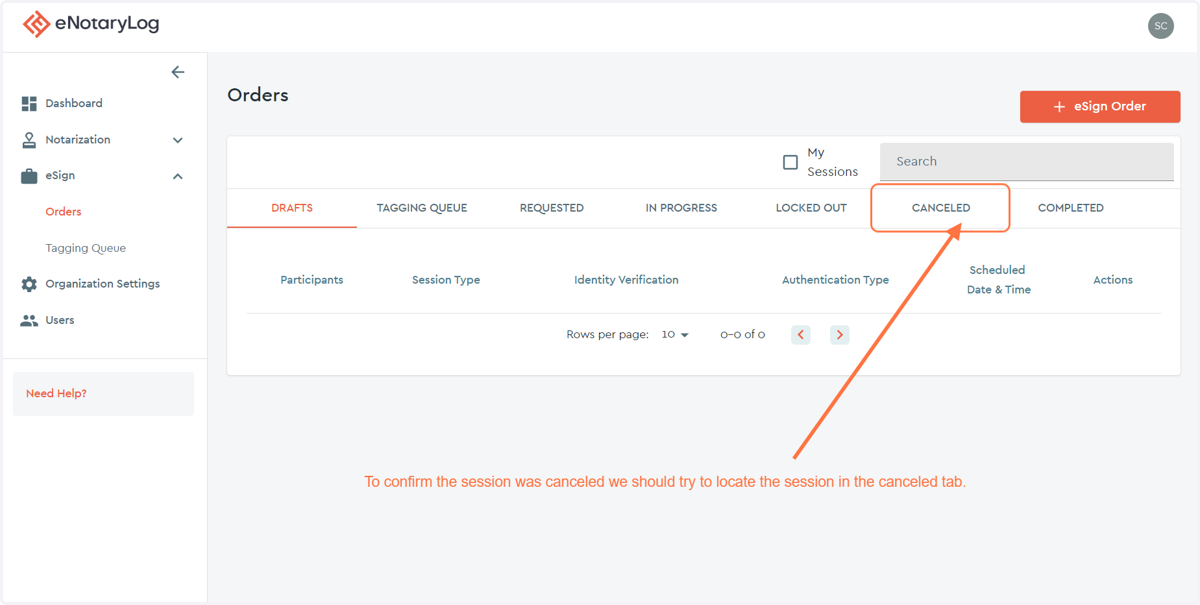The image size is (1200, 605).
Task: Go to next page of orders
Action: [840, 335]
